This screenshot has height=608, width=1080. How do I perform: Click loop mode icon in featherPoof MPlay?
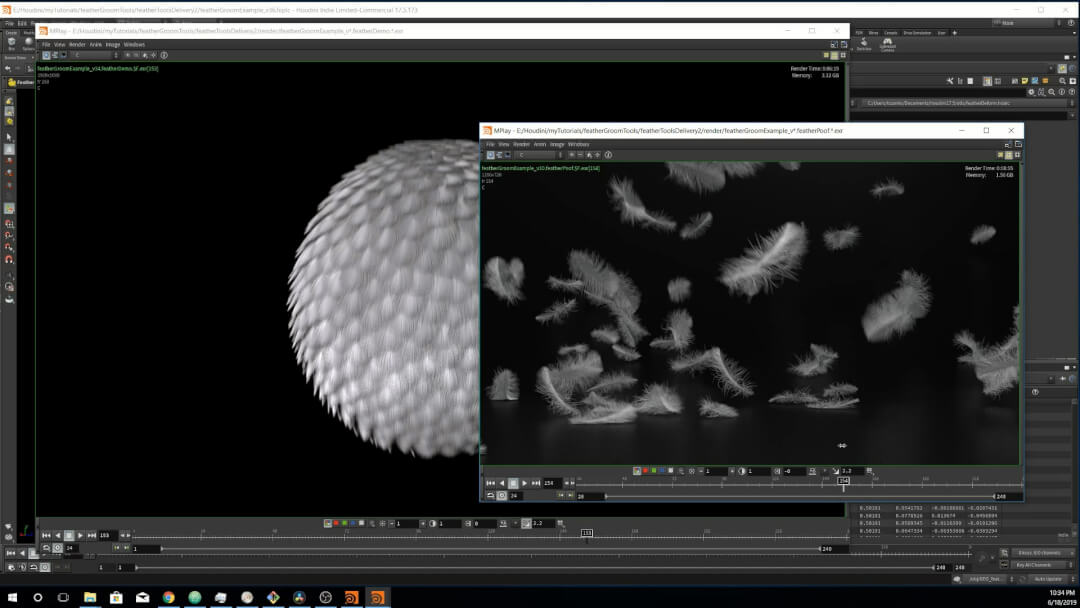pos(490,496)
